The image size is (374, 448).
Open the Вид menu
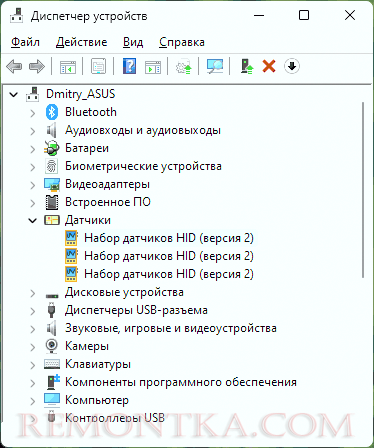tap(133, 42)
